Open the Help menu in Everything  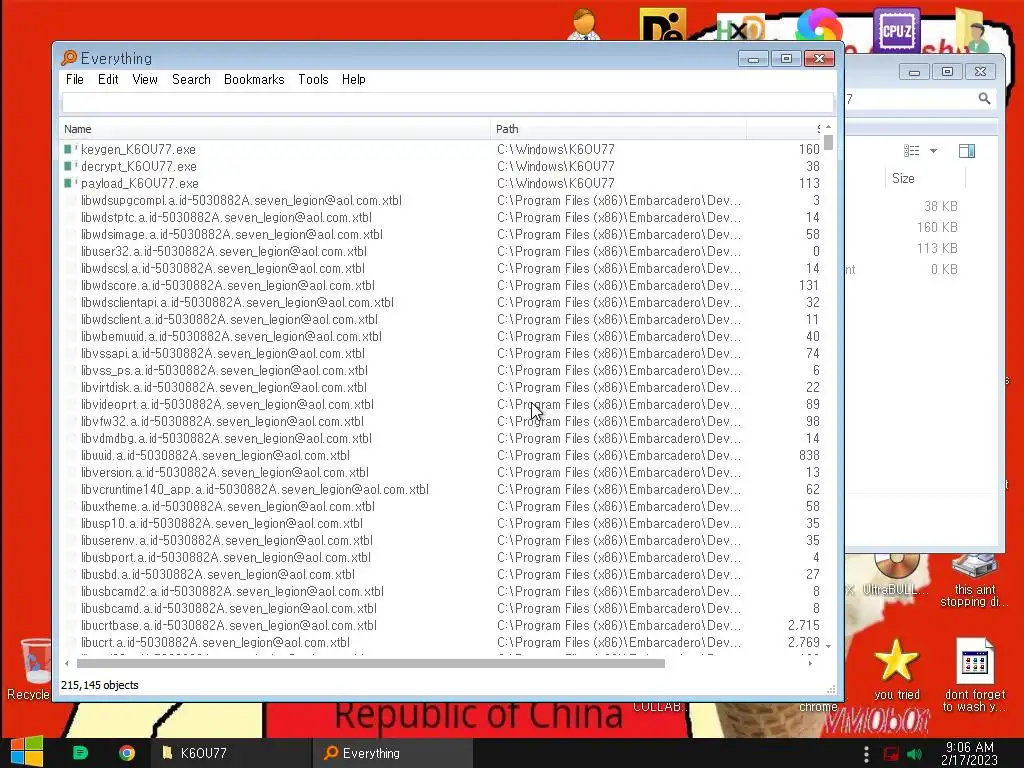pos(353,80)
